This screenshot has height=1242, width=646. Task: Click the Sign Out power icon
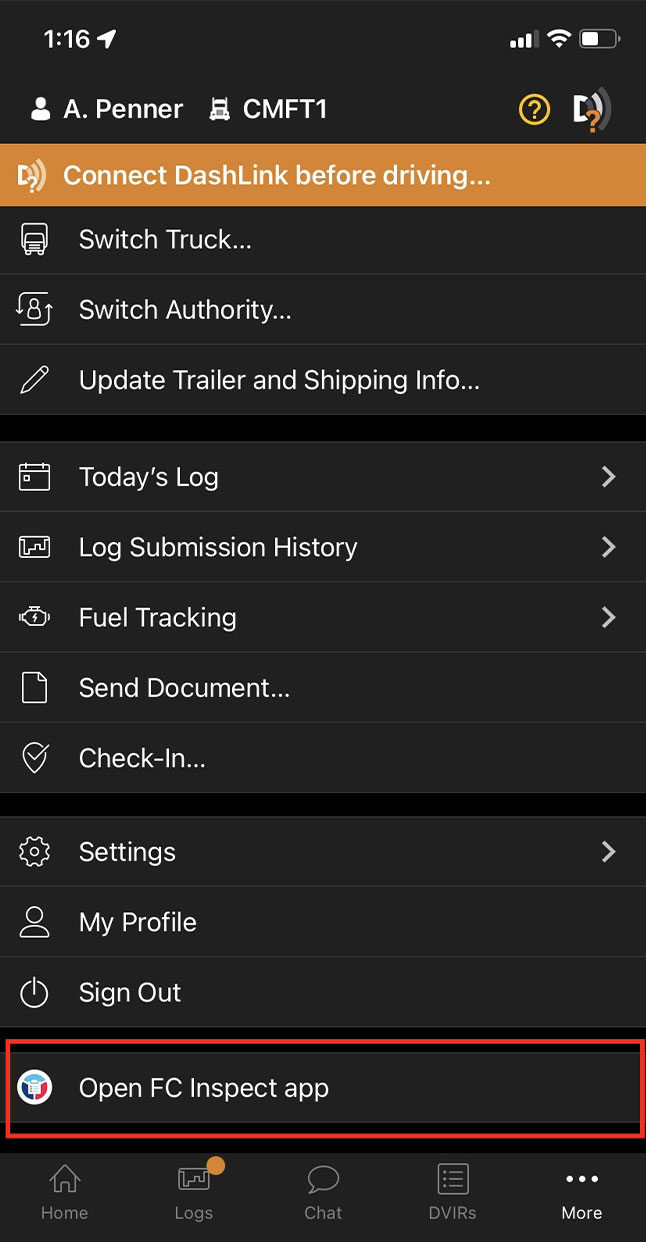point(35,992)
